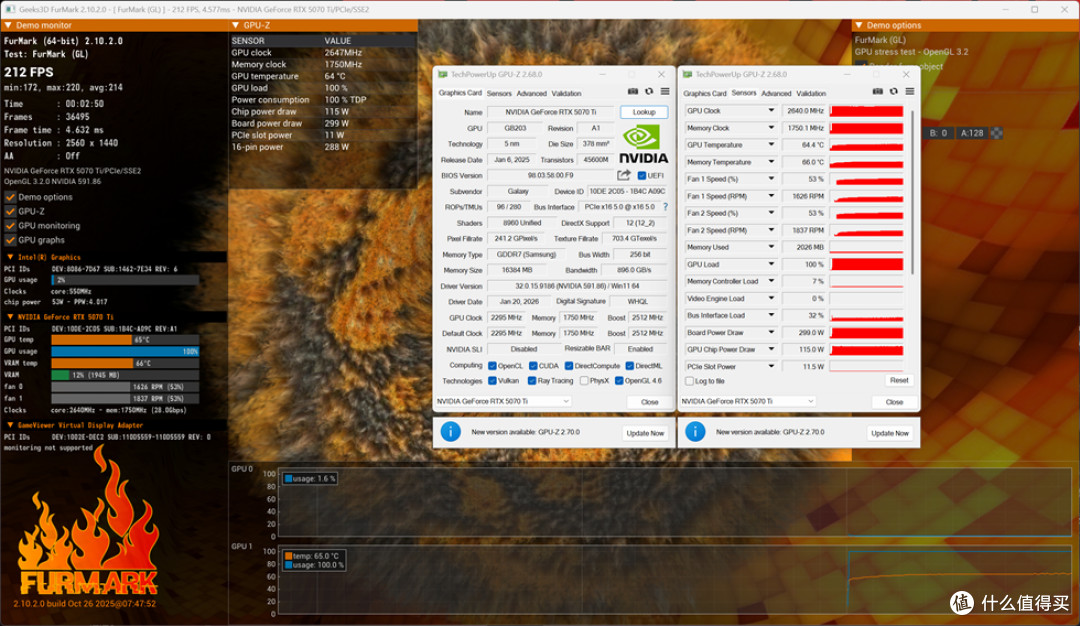Image resolution: width=1080 pixels, height=626 pixels.
Task: Collapse the Demo options panel
Action: click(859, 25)
